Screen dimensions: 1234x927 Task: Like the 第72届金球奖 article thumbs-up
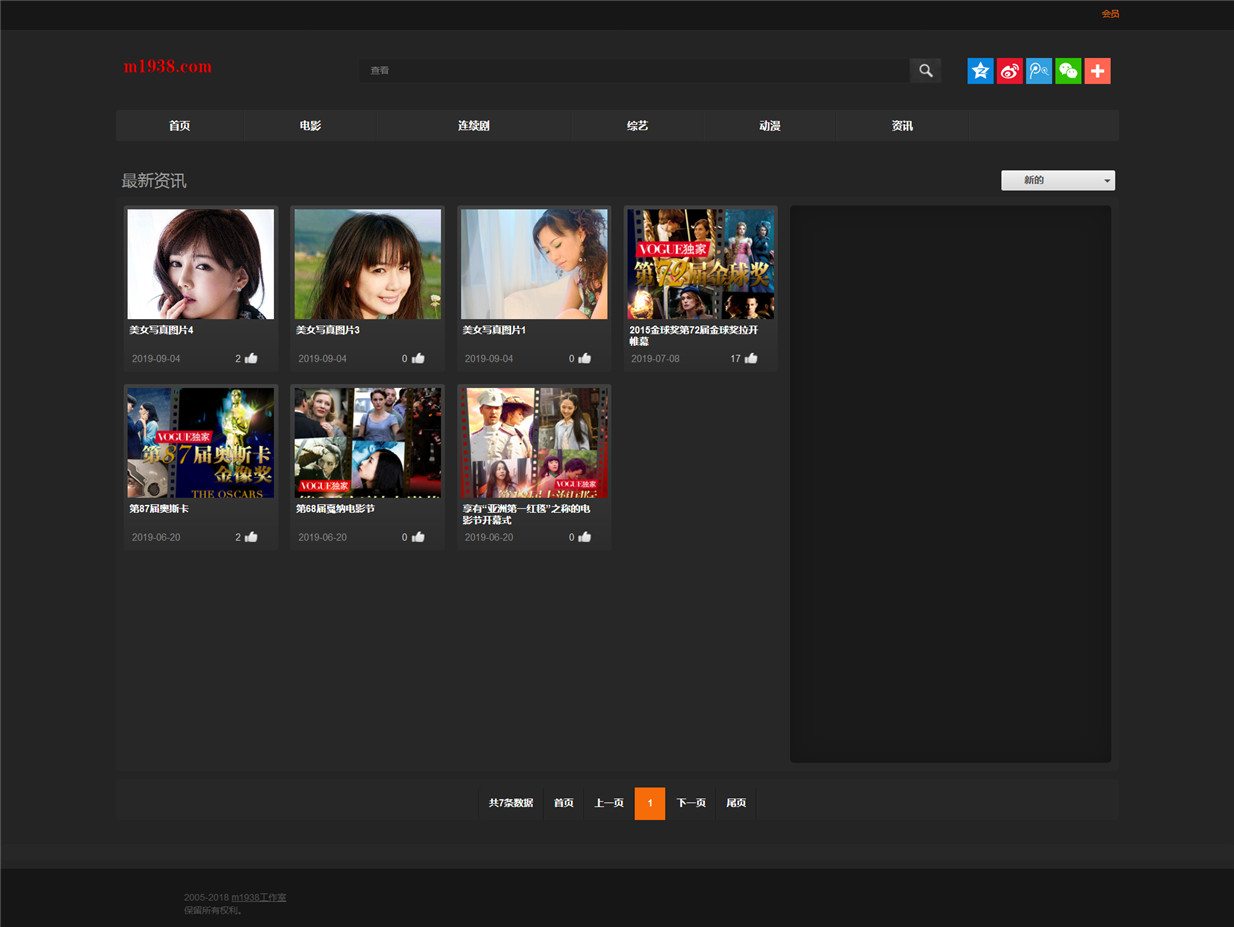pyautogui.click(x=751, y=358)
